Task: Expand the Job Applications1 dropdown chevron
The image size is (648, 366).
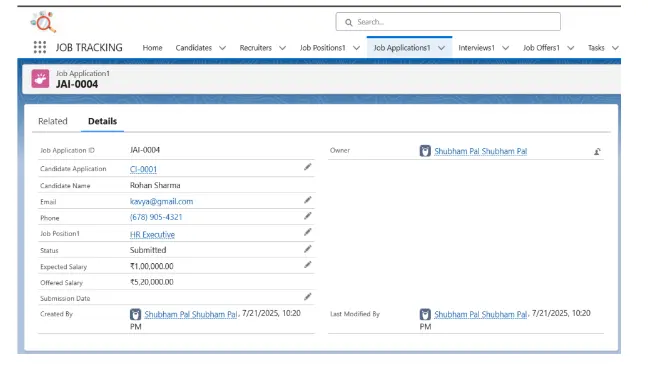Action: (x=441, y=48)
